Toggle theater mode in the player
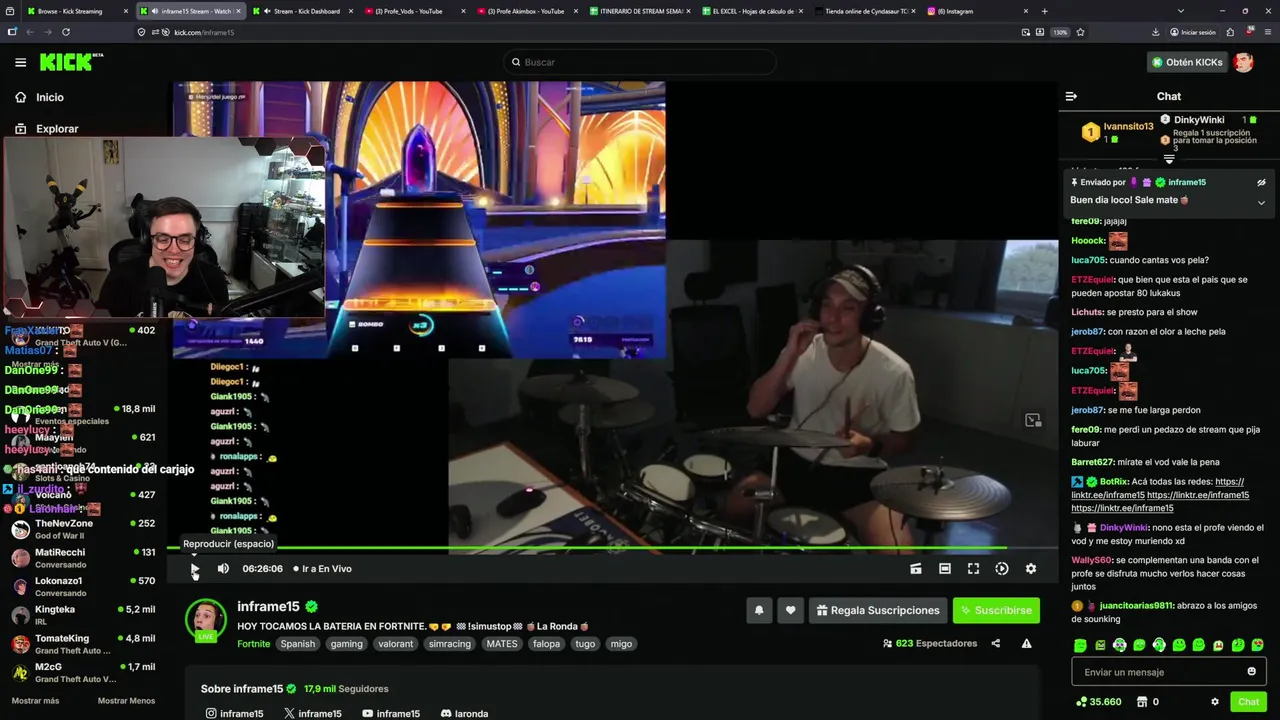The image size is (1280, 720). tap(944, 568)
